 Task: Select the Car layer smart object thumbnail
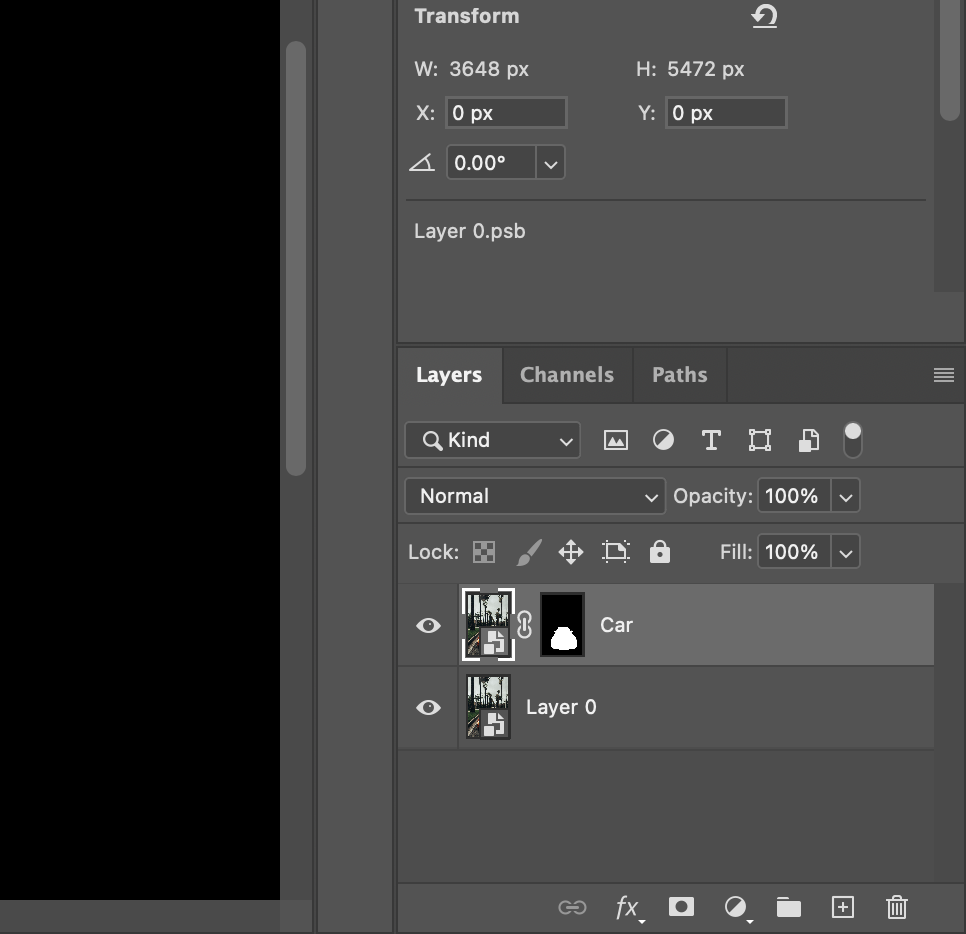488,625
